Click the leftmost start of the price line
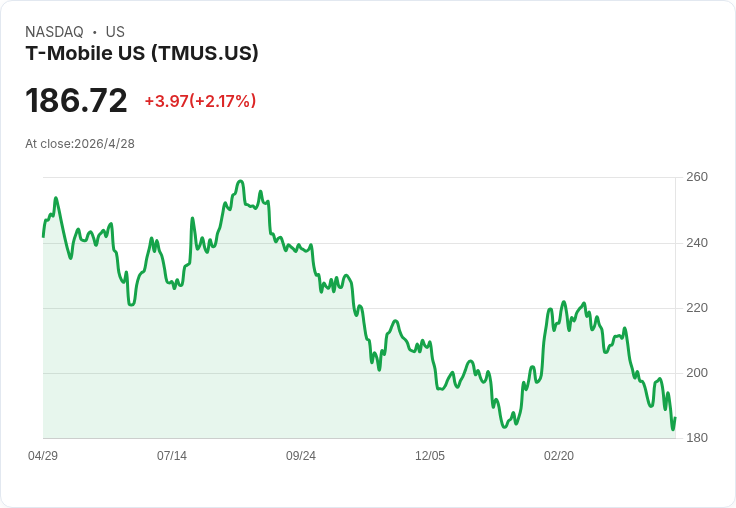 (43, 236)
